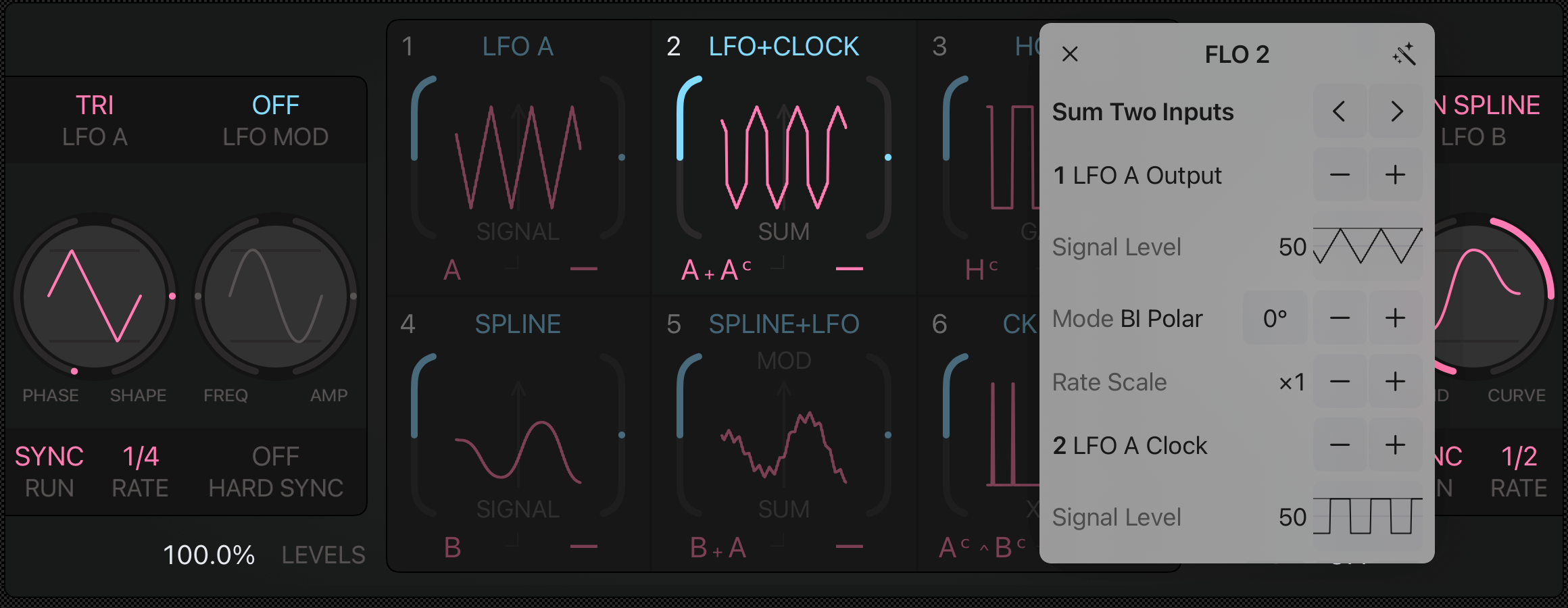Screen dimensions: 1568x608
Task: Click the square wave Signal Level slider
Action: point(1367,517)
